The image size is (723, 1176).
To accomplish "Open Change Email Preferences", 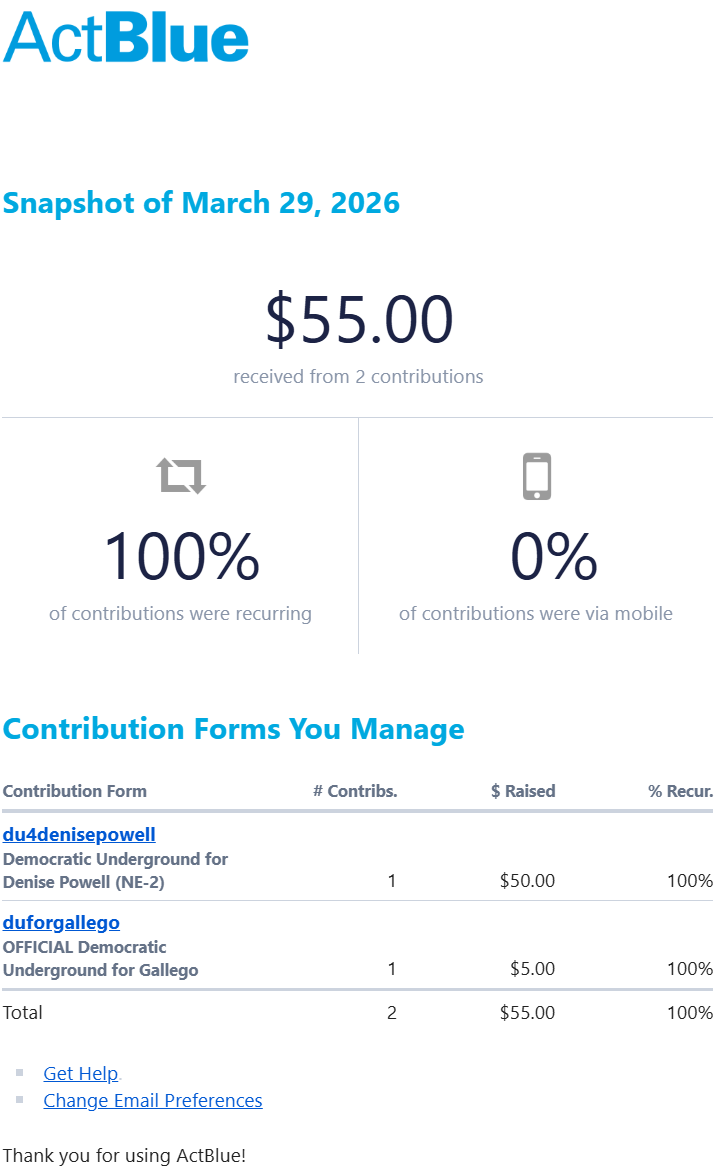I will (x=152, y=1100).
